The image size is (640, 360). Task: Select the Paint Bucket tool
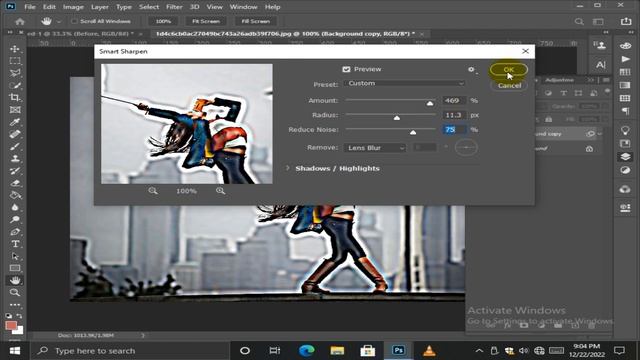15,195
